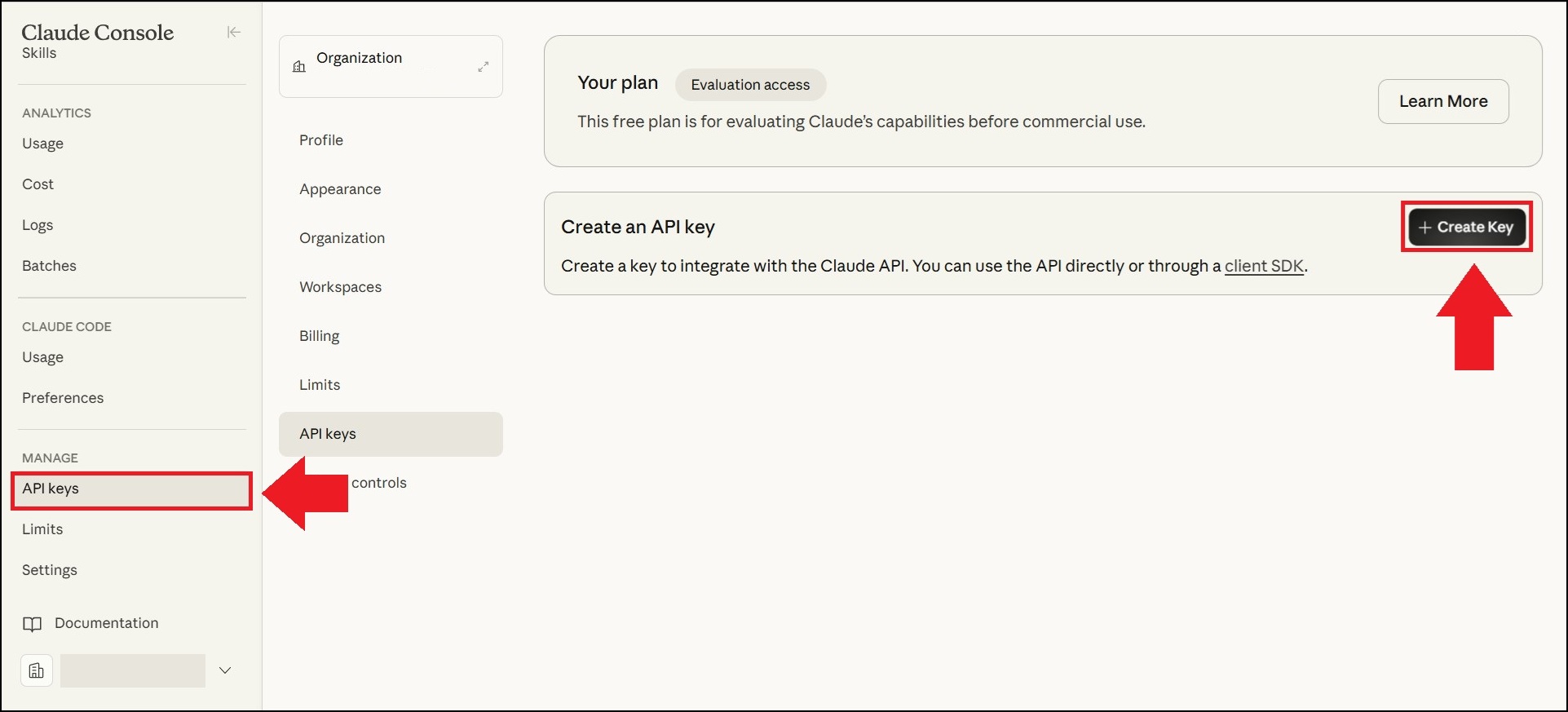View the Batches page
This screenshot has height=712, width=1568.
click(x=49, y=266)
